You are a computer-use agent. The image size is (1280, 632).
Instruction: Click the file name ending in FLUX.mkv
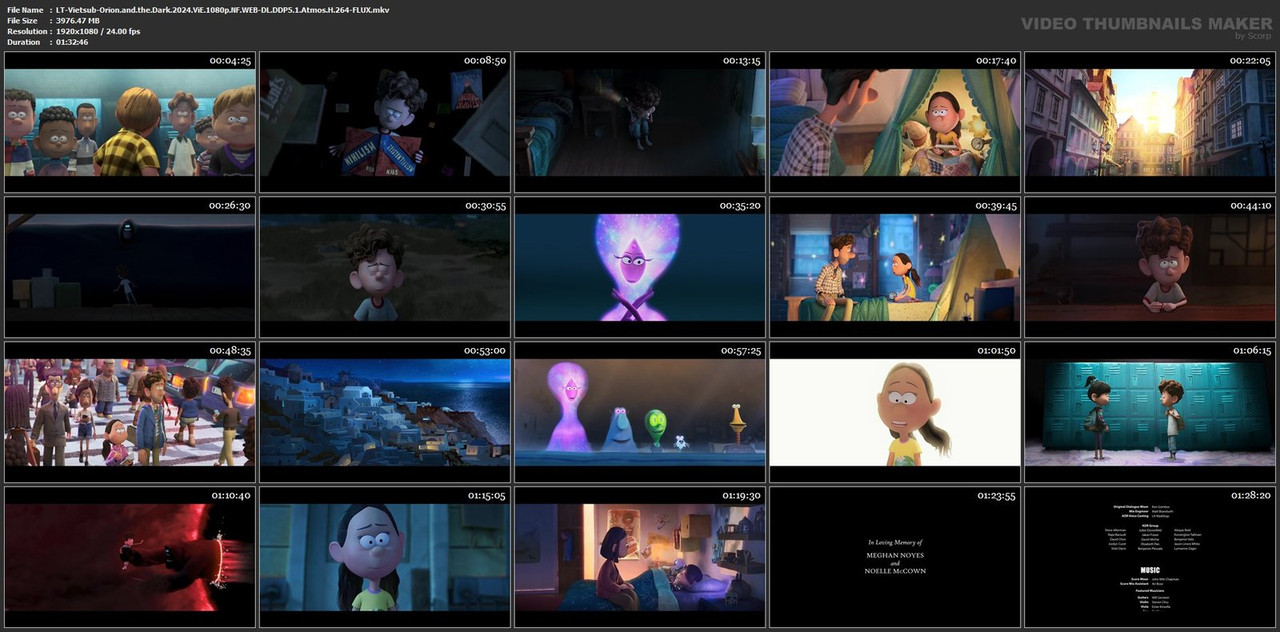coord(222,9)
